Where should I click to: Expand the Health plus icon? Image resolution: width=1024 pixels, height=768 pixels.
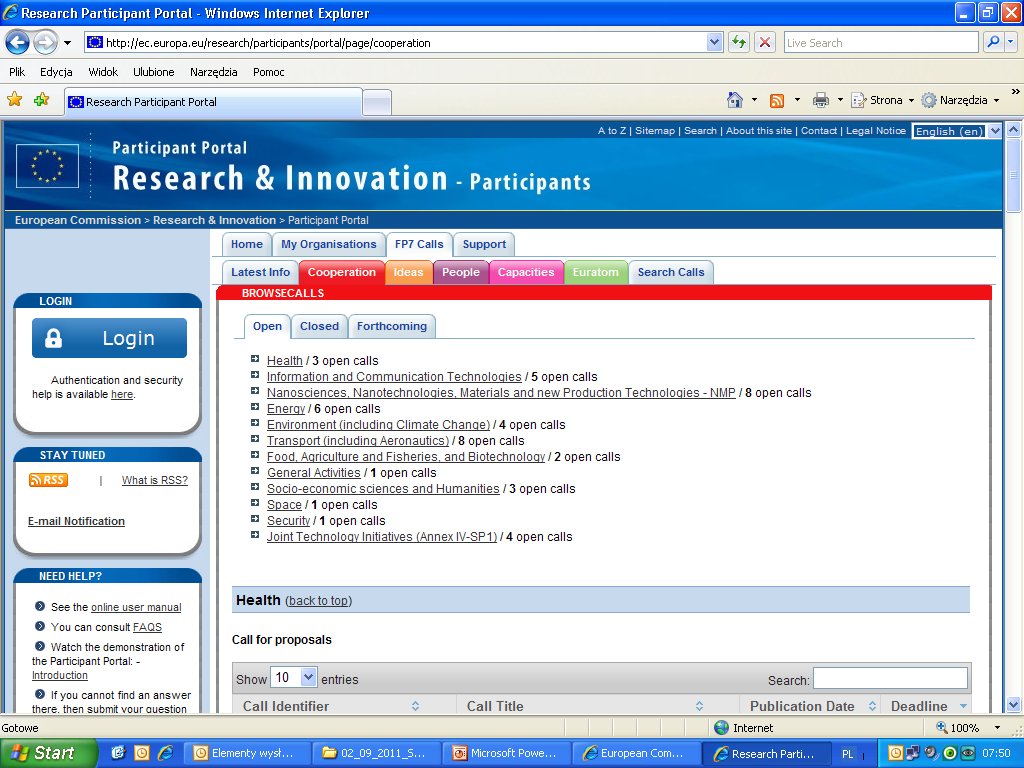tap(255, 359)
